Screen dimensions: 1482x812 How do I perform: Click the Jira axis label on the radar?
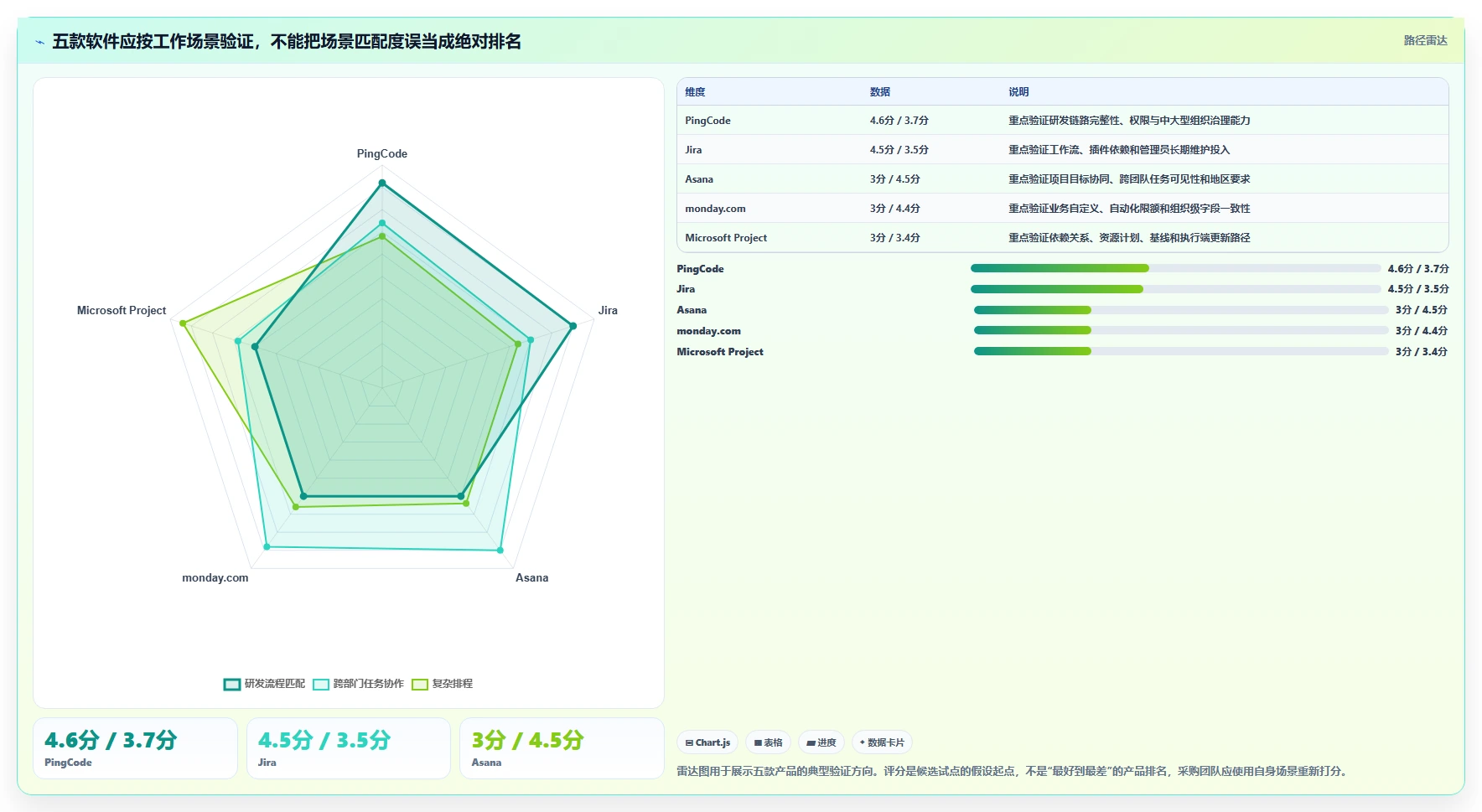608,310
